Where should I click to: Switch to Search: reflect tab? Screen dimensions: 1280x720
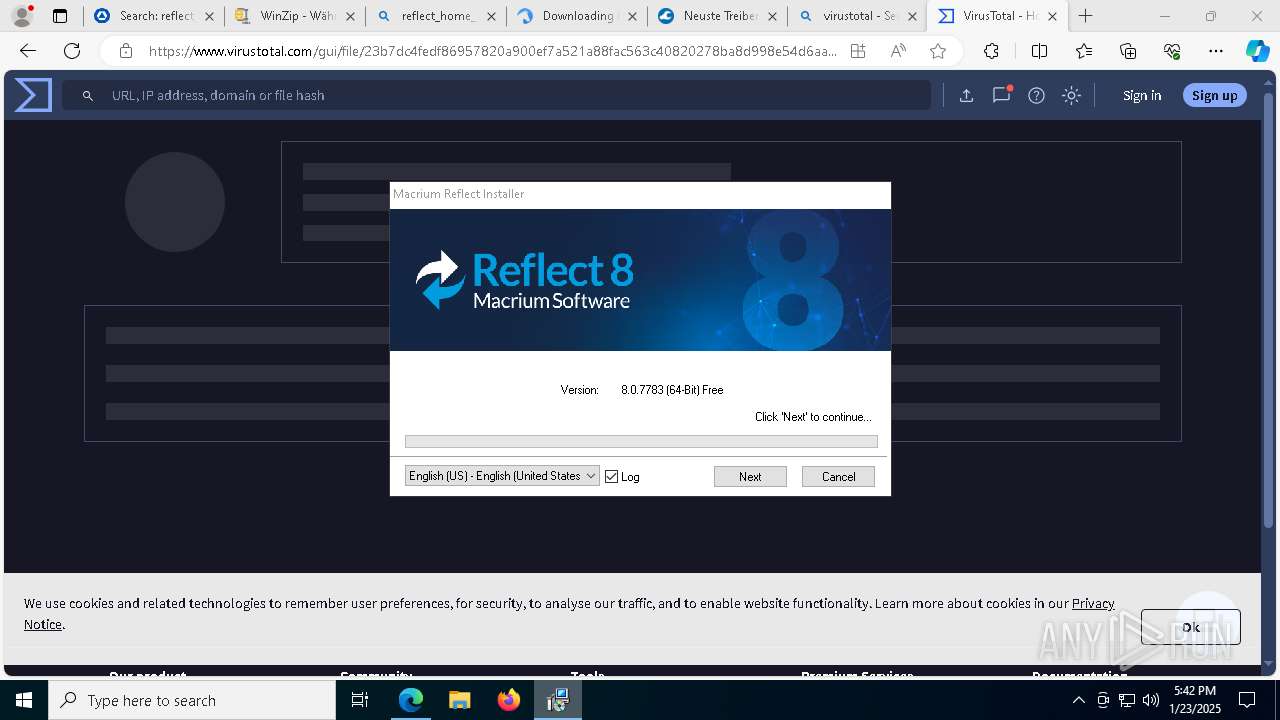(x=153, y=16)
